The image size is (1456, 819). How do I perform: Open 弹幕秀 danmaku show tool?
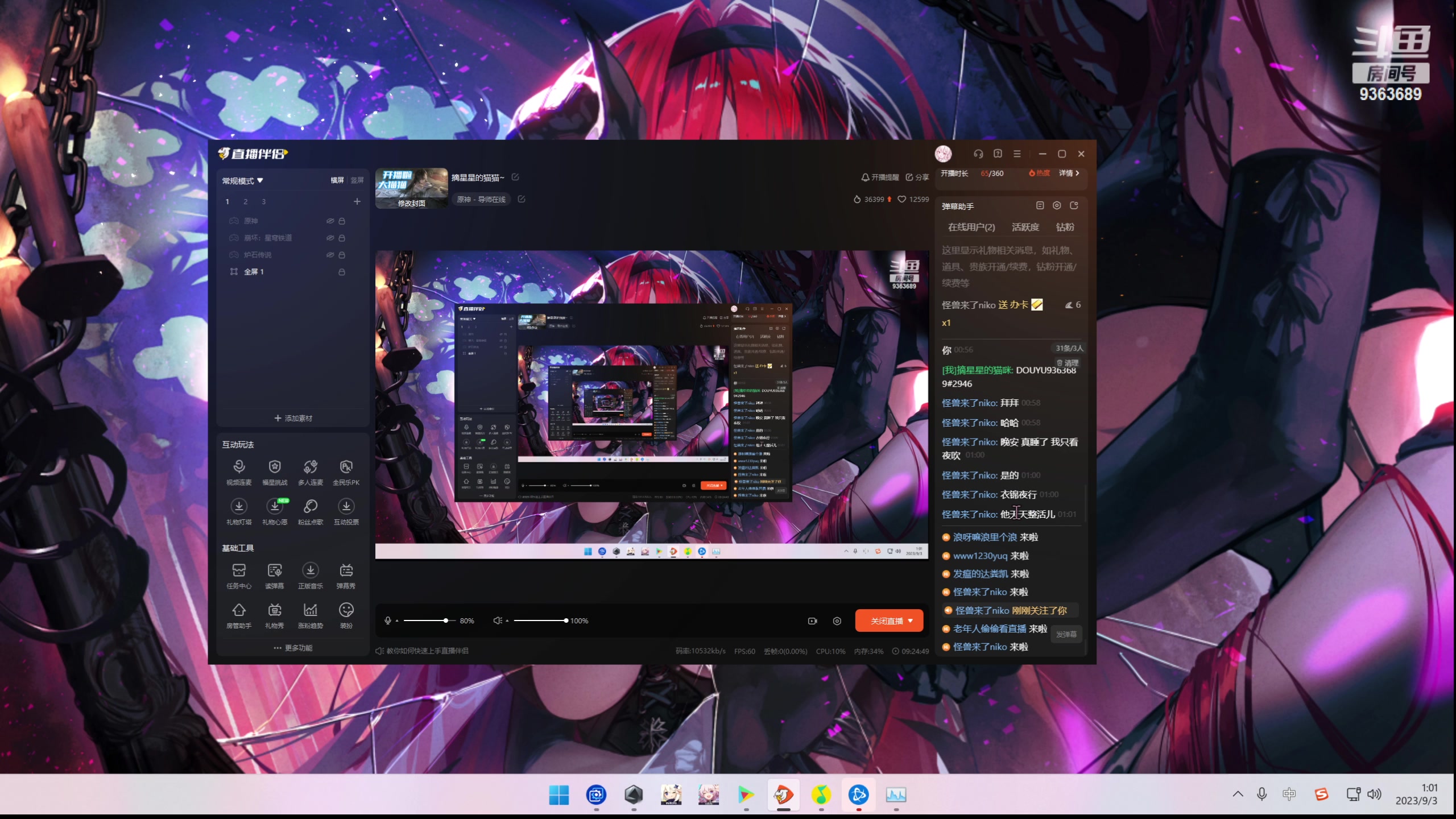[346, 576]
